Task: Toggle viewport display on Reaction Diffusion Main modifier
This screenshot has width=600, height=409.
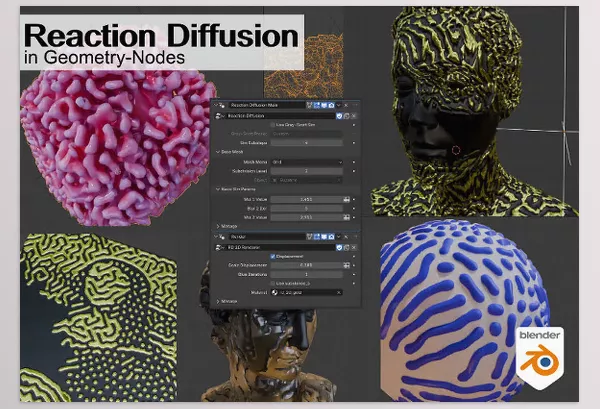Action: (x=324, y=105)
